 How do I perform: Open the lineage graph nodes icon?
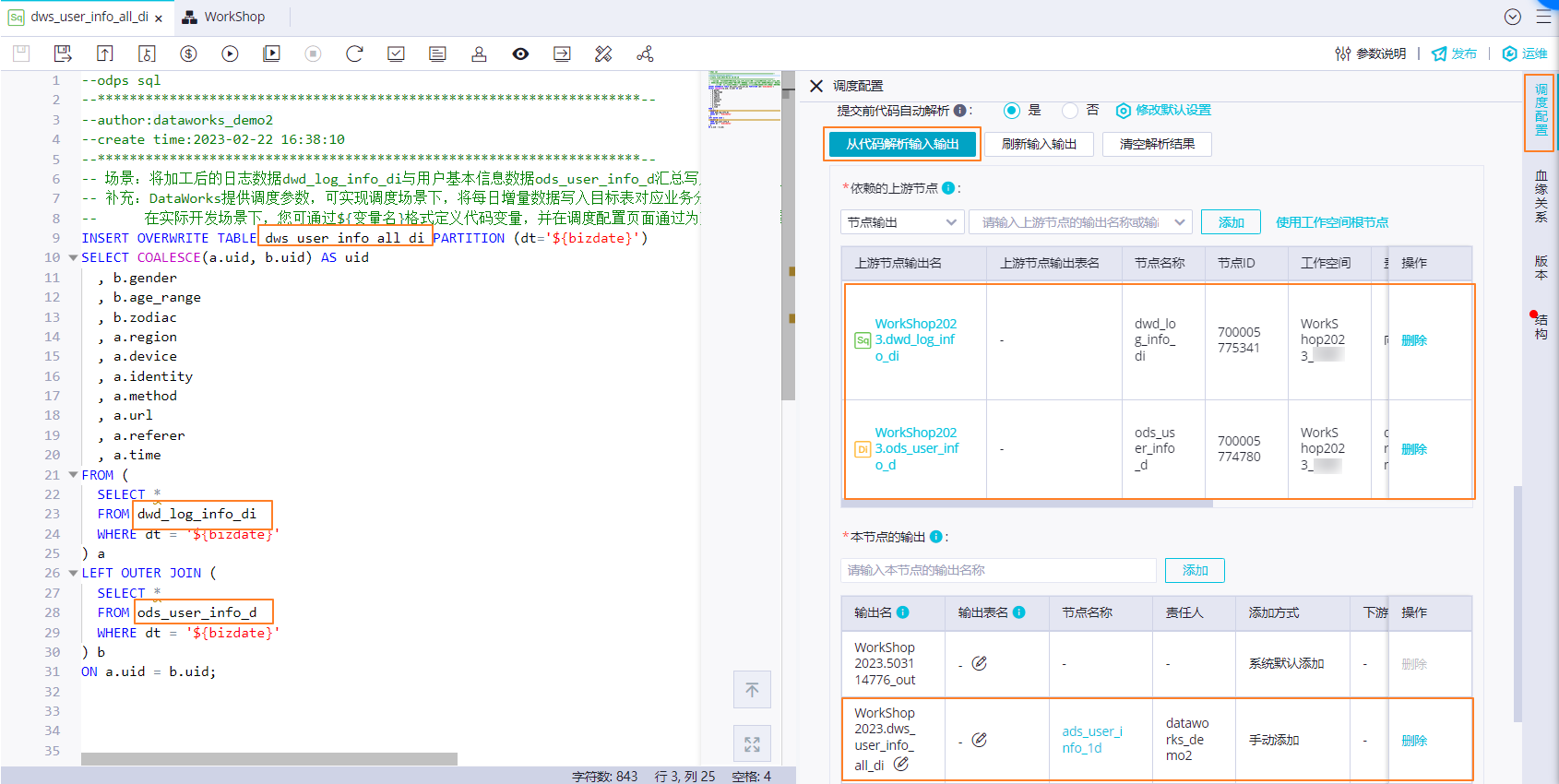click(645, 53)
